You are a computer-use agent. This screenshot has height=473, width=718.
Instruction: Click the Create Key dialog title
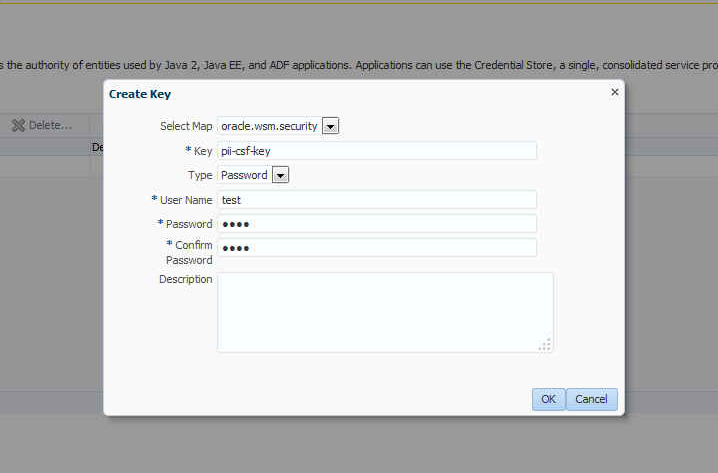tap(140, 94)
